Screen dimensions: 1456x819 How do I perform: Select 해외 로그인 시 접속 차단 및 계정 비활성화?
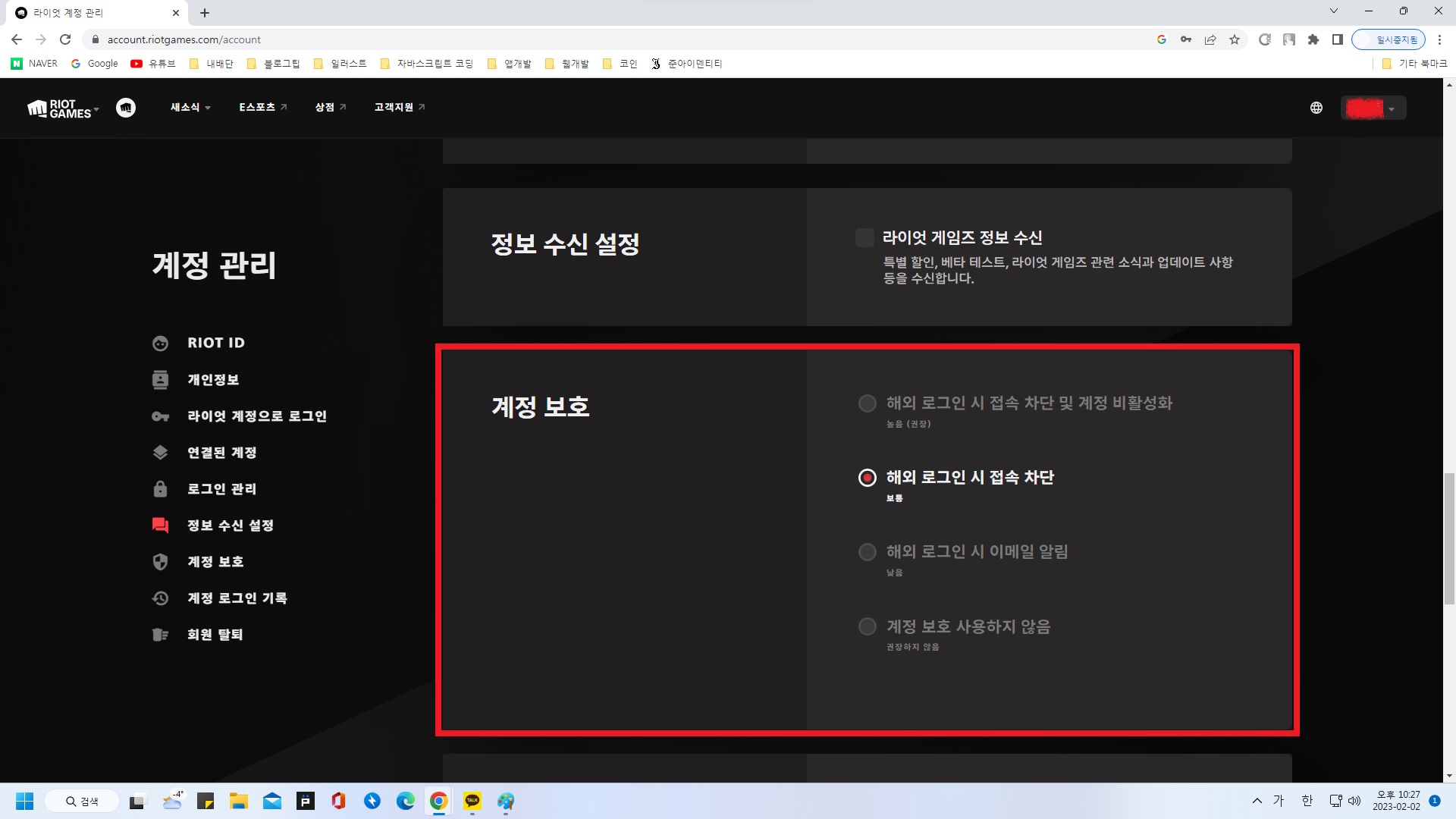click(867, 403)
